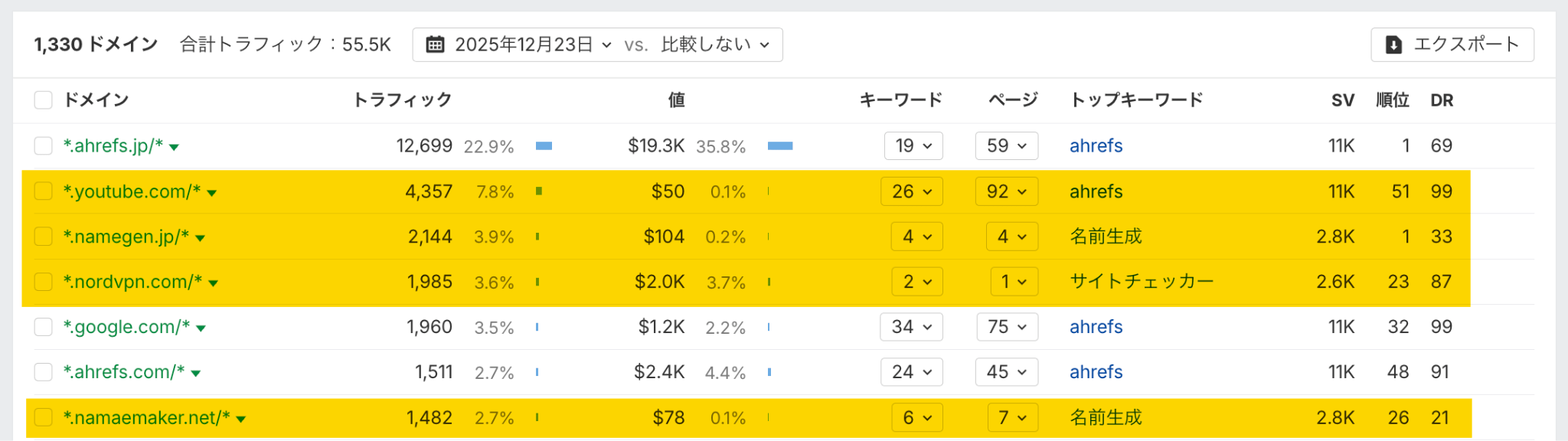The image size is (1568, 441).
Task: Click the blue traffic share bar for ahrefs.jp
Action: (544, 146)
